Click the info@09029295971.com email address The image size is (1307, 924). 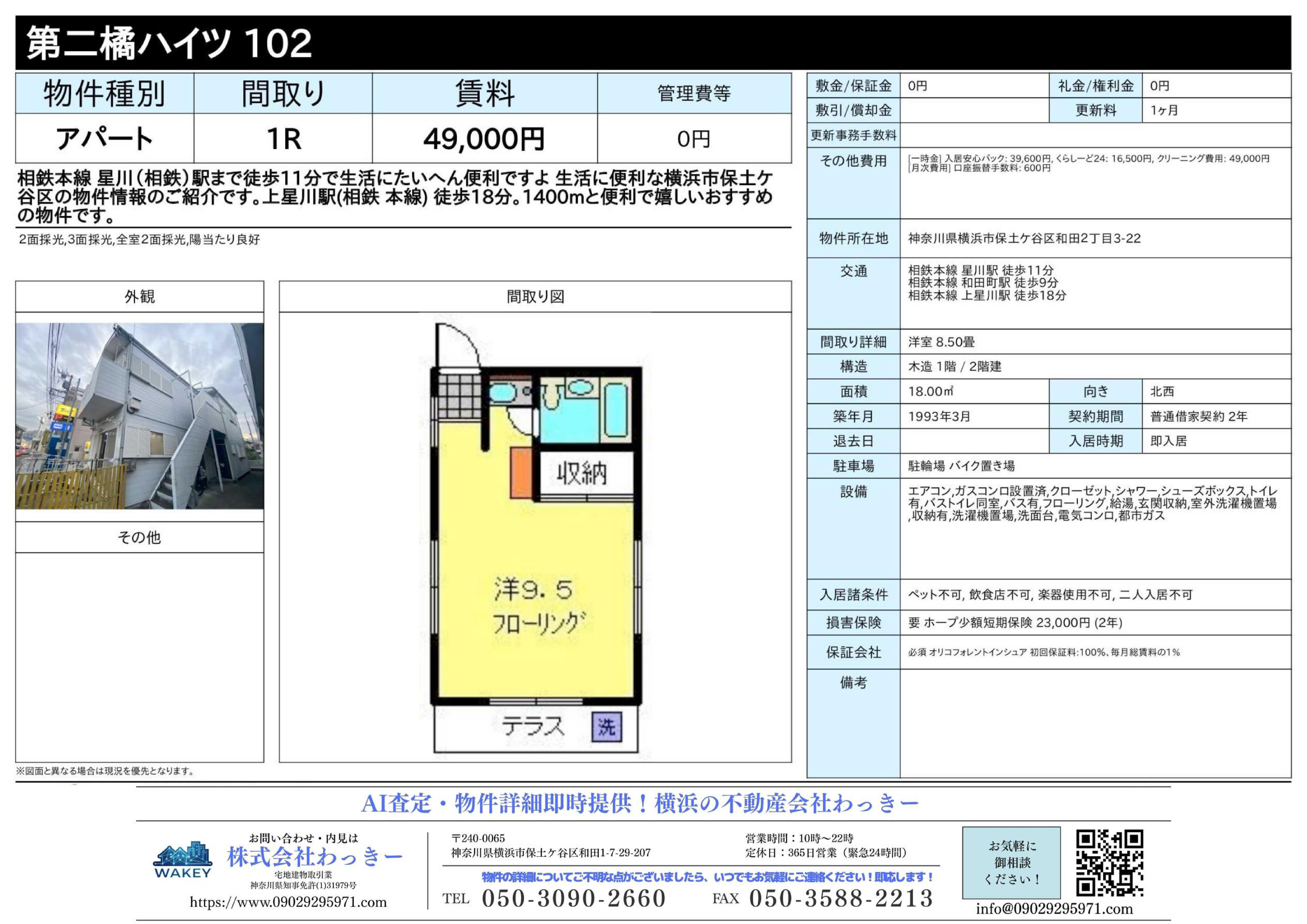1054,909
